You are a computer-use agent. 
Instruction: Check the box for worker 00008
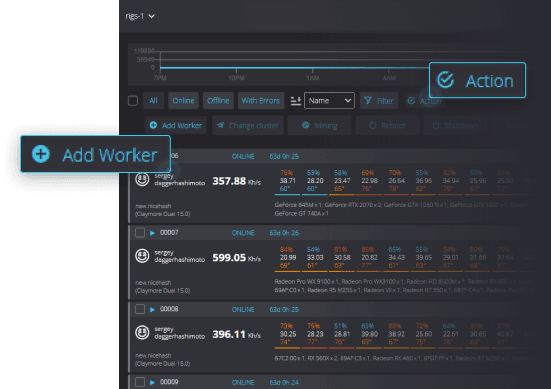coord(140,309)
